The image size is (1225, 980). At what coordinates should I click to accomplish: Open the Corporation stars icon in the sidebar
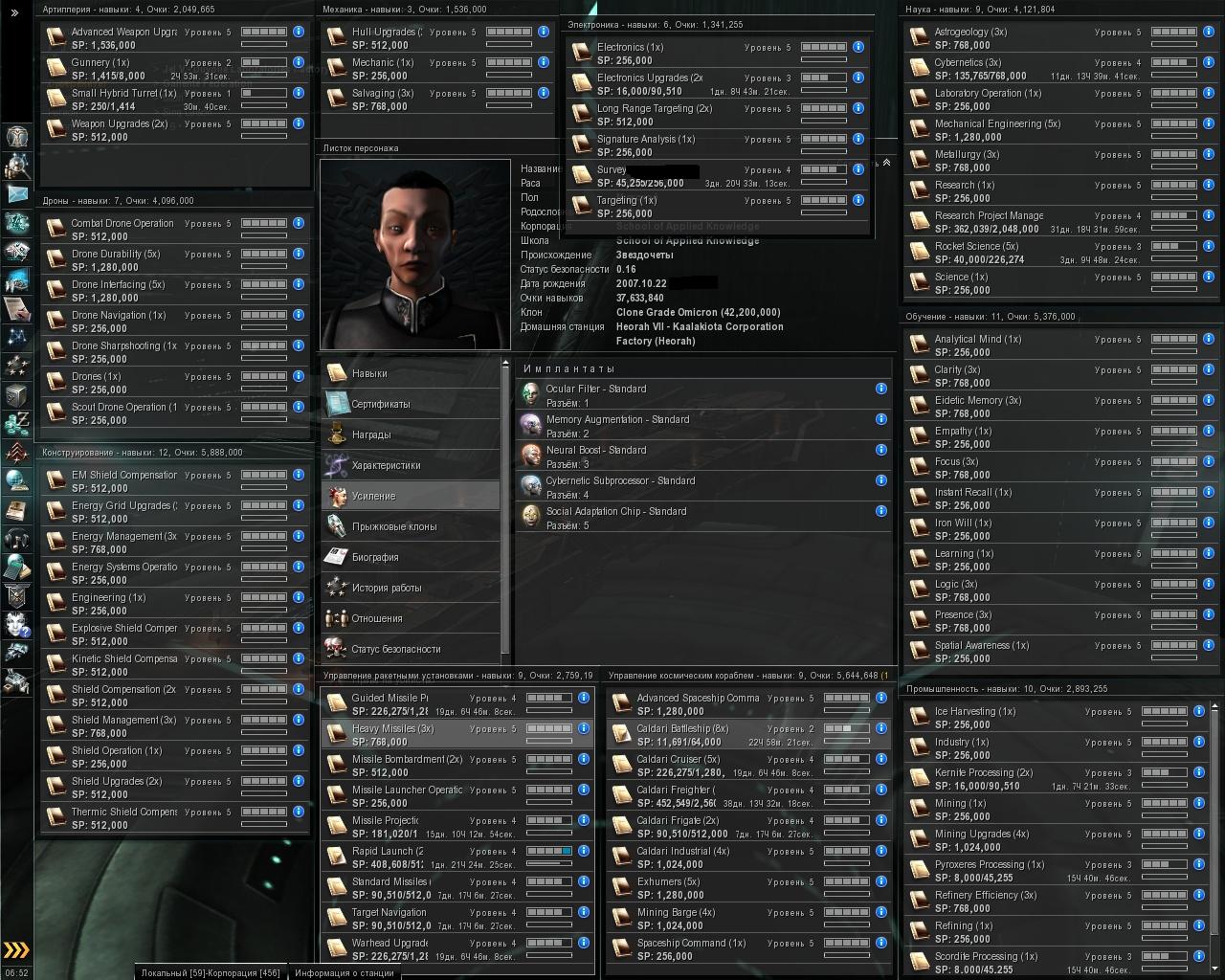tap(17, 367)
